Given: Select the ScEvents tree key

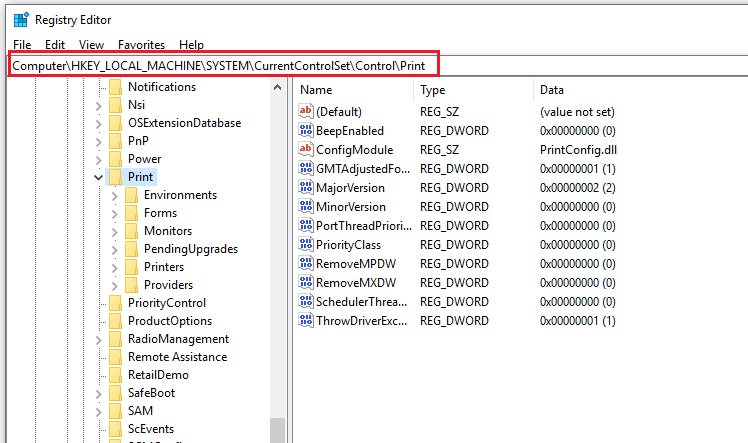Looking at the screenshot, I should [x=151, y=429].
